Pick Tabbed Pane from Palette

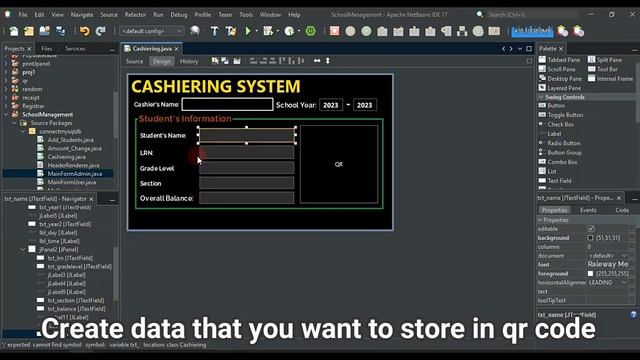(x=559, y=60)
